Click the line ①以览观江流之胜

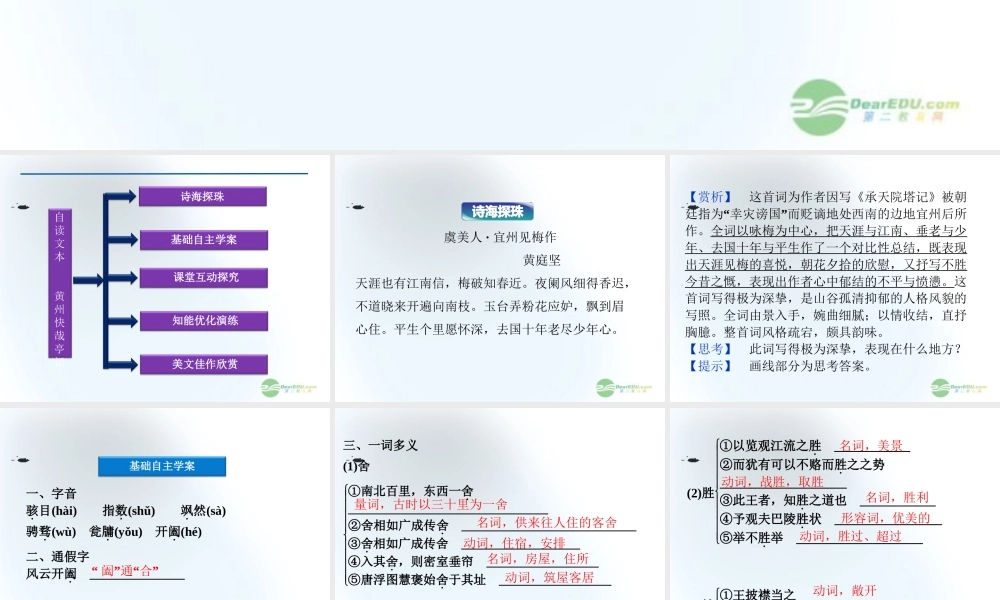[770, 446]
